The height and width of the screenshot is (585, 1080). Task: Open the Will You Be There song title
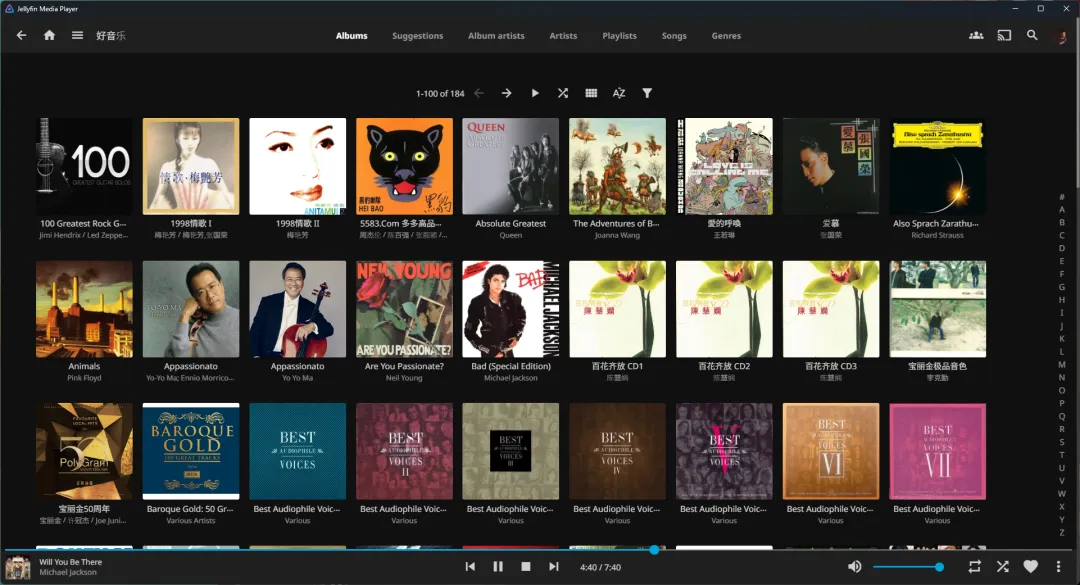(x=70, y=562)
